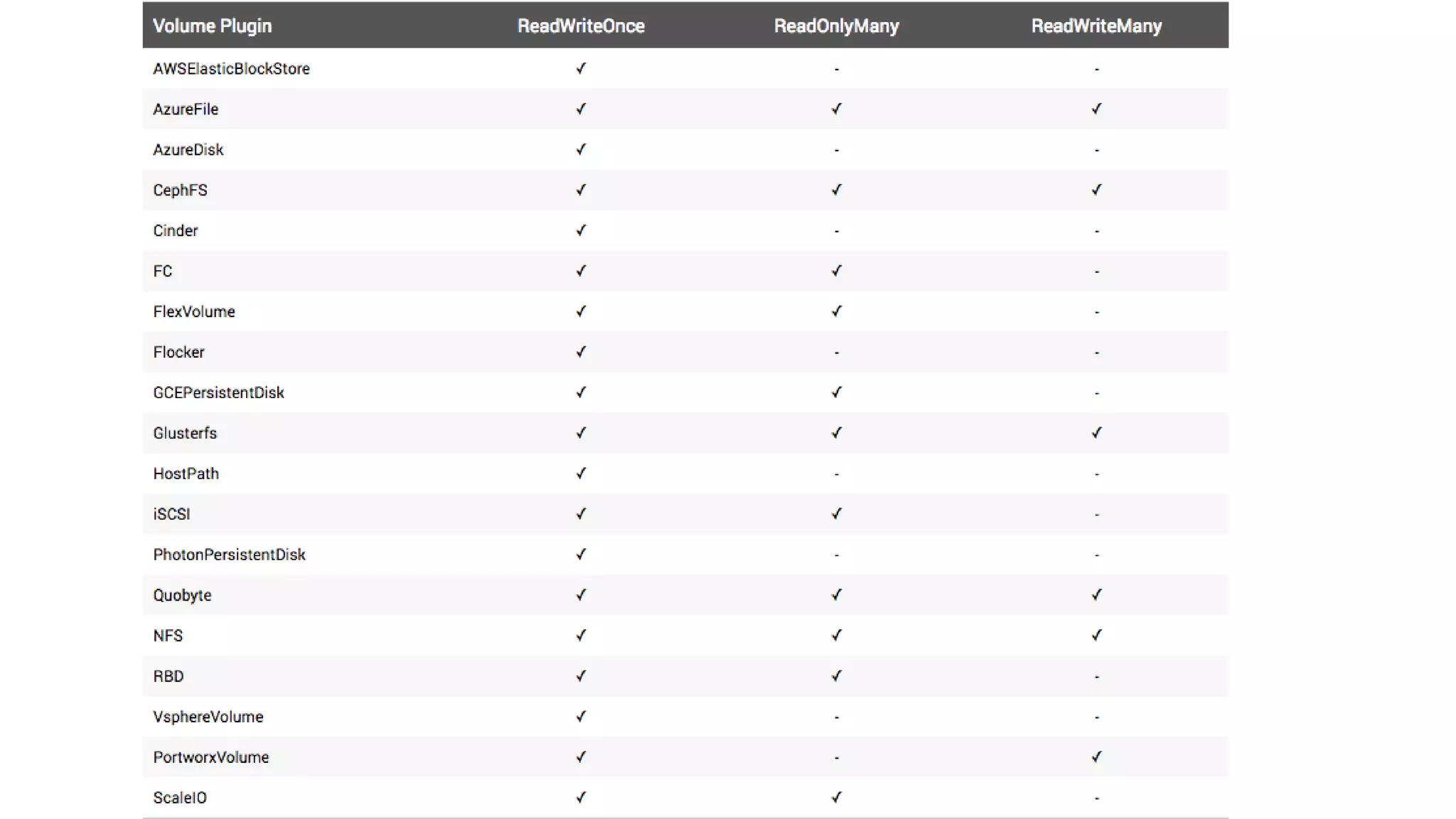This screenshot has height=819, width=1456.
Task: Select the AWSElasticBlockStore row label
Action: click(231, 69)
